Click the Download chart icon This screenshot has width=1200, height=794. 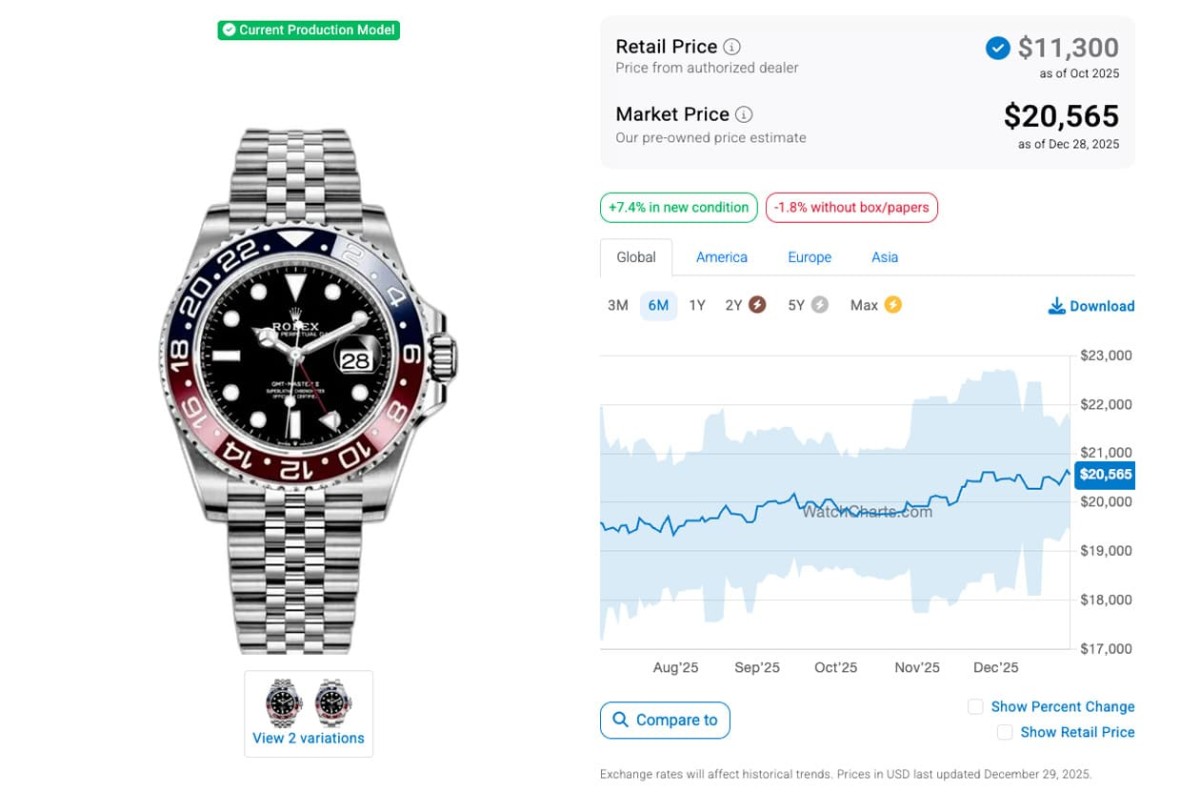[x=1056, y=306]
